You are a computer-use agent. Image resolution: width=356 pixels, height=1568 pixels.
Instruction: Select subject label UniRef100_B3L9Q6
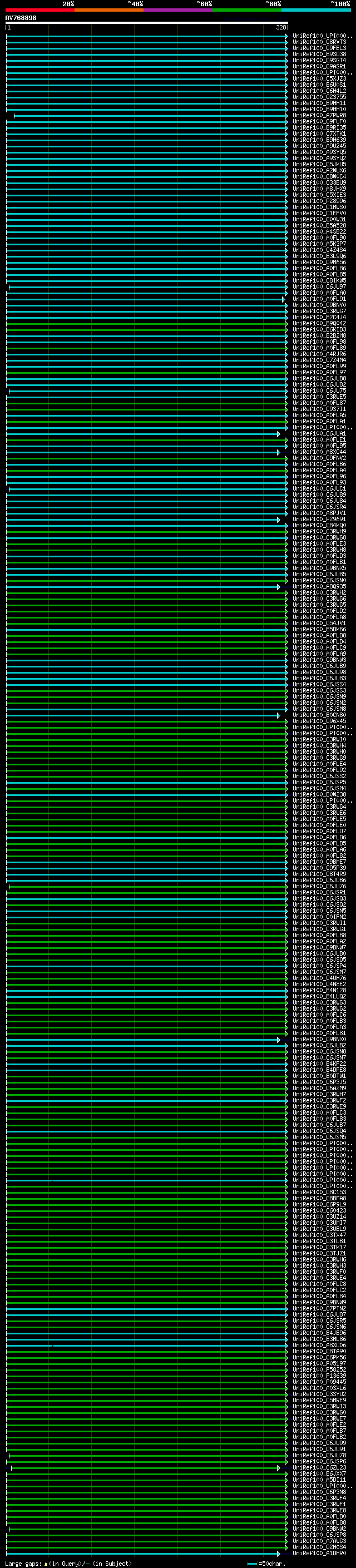pyautogui.click(x=319, y=256)
